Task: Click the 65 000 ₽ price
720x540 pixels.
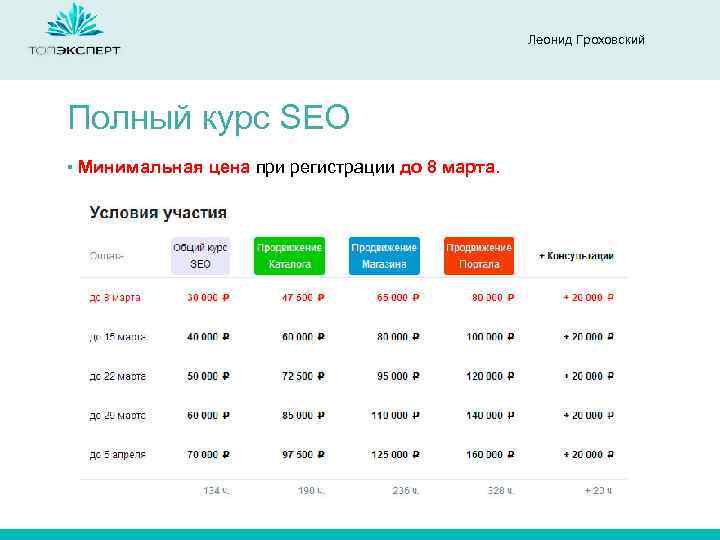Action: tap(398, 298)
